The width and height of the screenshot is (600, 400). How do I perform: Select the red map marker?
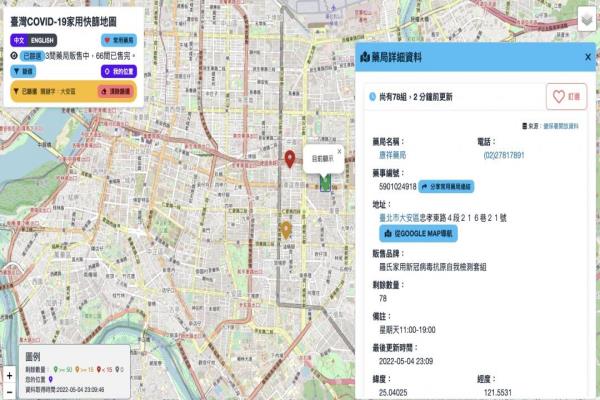[x=290, y=158]
